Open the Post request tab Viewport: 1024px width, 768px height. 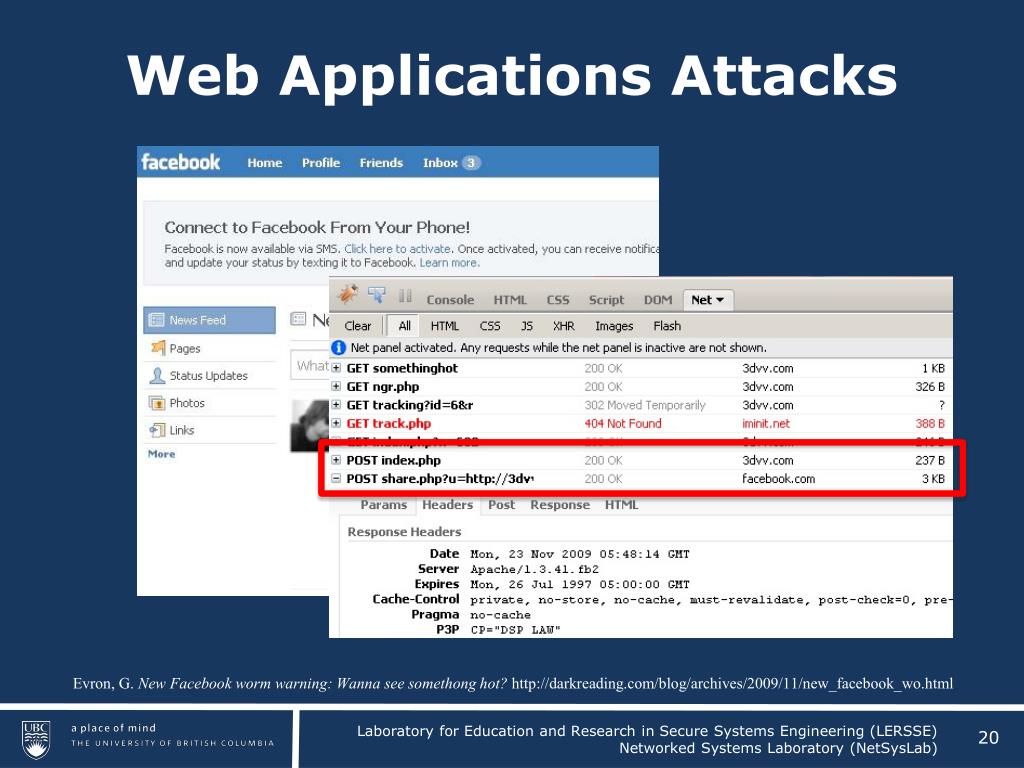click(502, 505)
